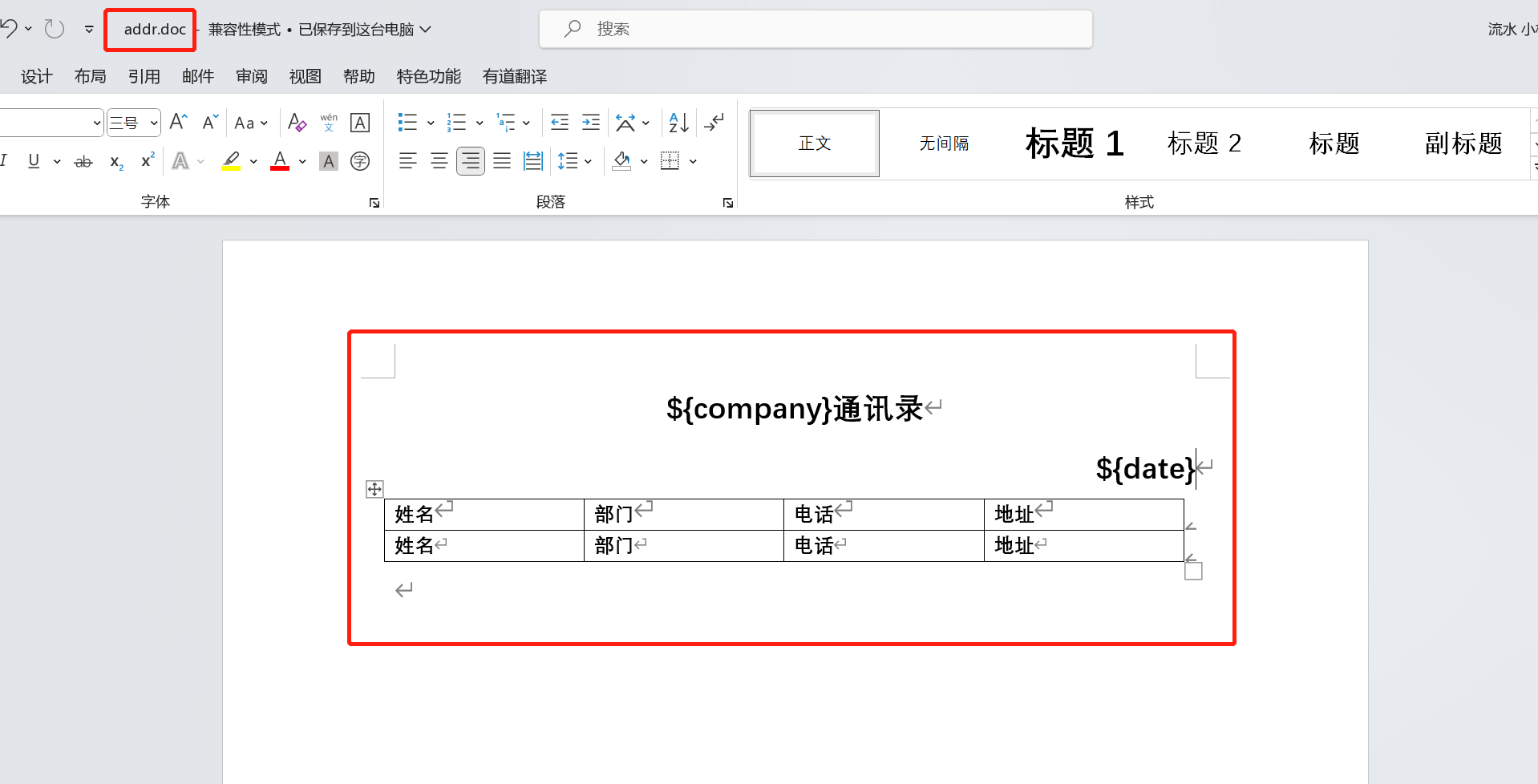Toggle underline formatting

click(34, 160)
